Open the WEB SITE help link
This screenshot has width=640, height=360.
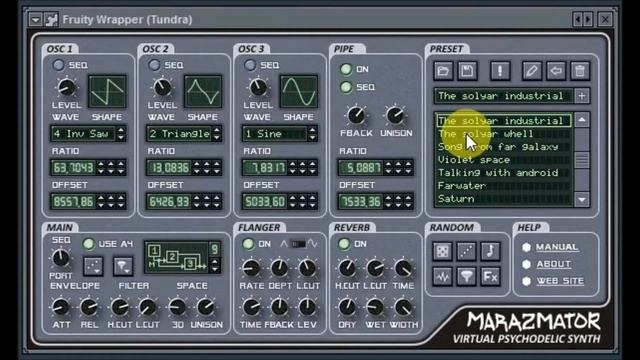tap(560, 281)
